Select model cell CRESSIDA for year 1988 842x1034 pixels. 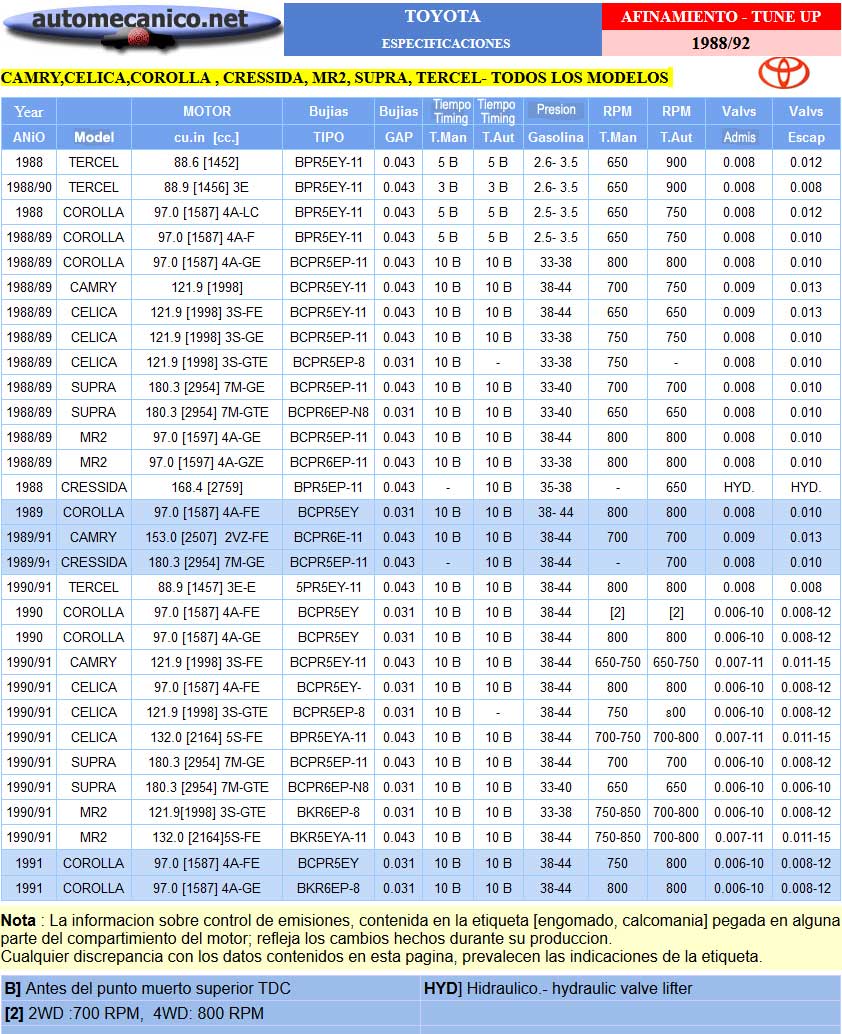coord(94,487)
